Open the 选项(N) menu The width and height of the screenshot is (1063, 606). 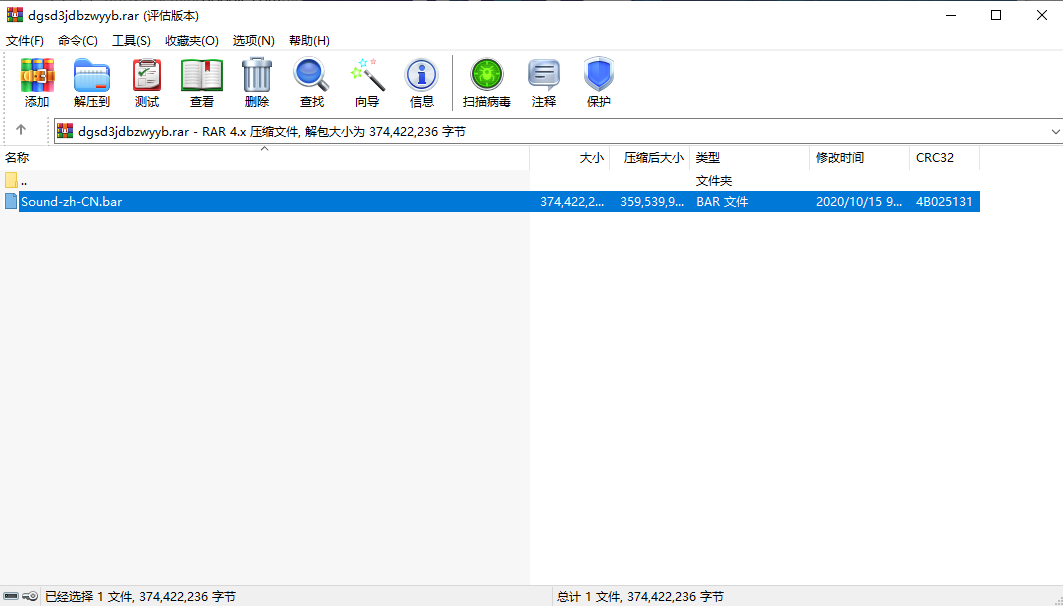click(x=254, y=41)
